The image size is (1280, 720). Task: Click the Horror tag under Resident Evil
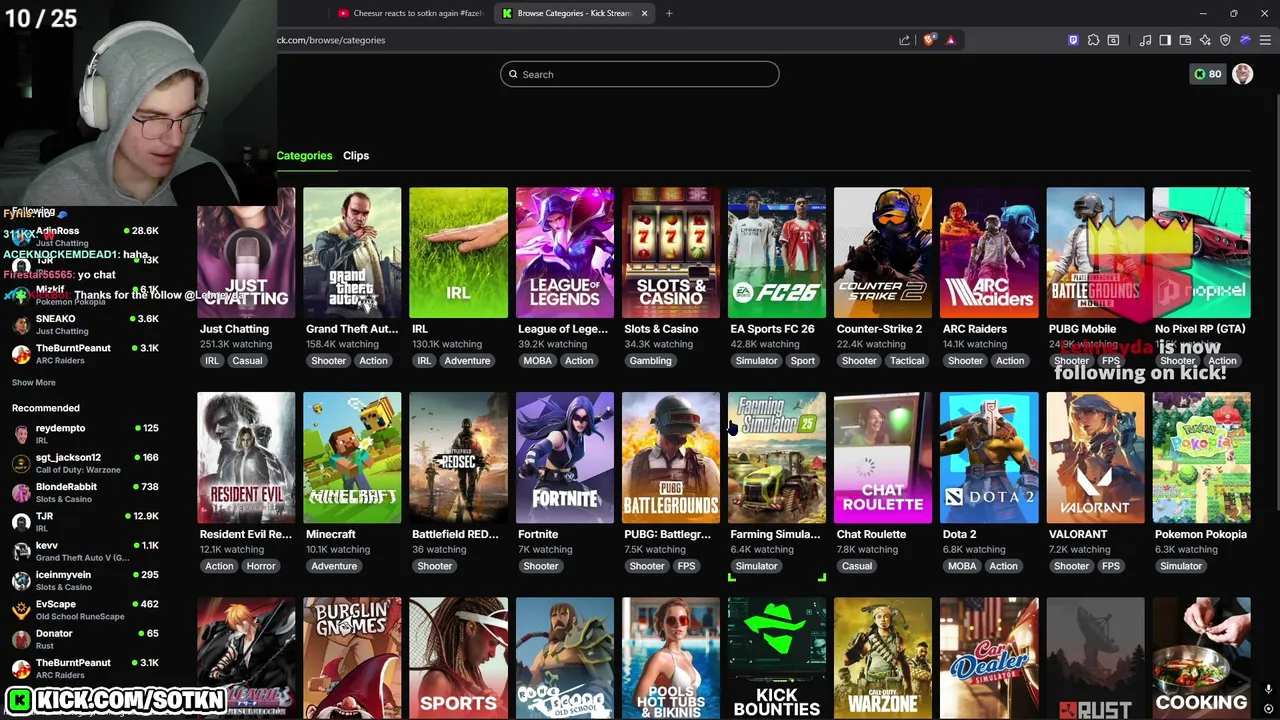(260, 566)
